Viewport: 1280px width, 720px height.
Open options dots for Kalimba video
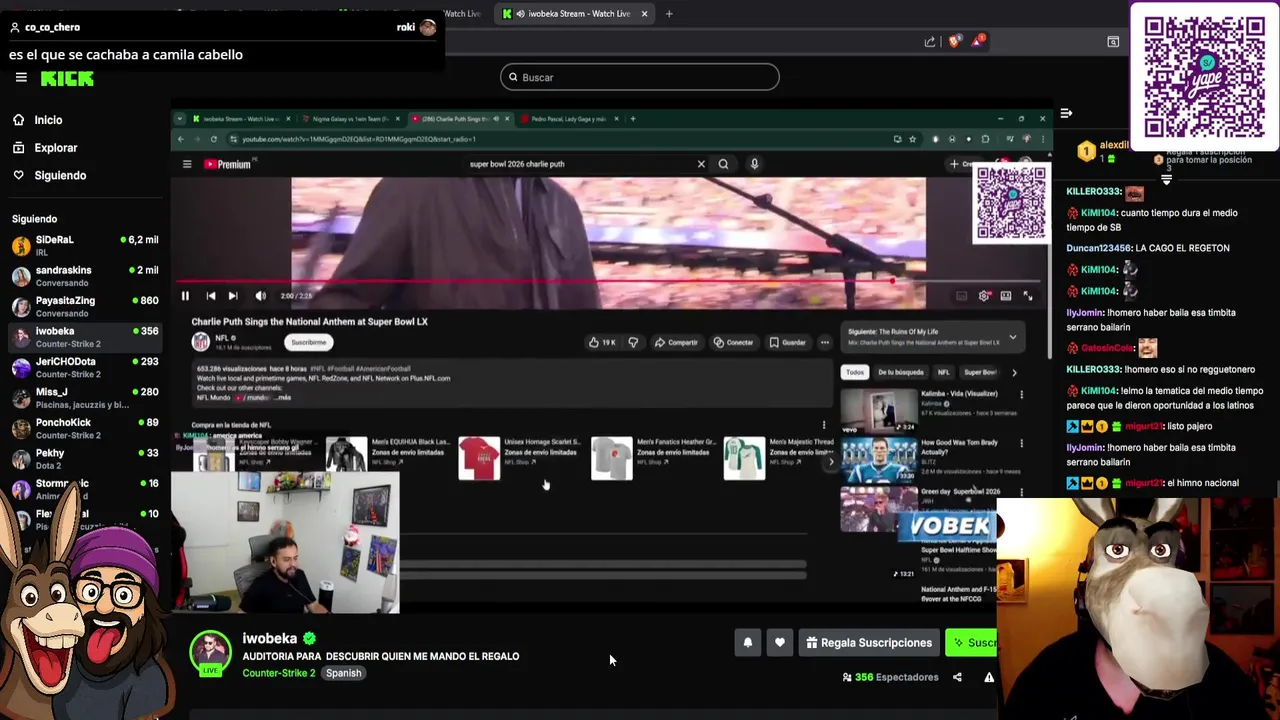1021,394
